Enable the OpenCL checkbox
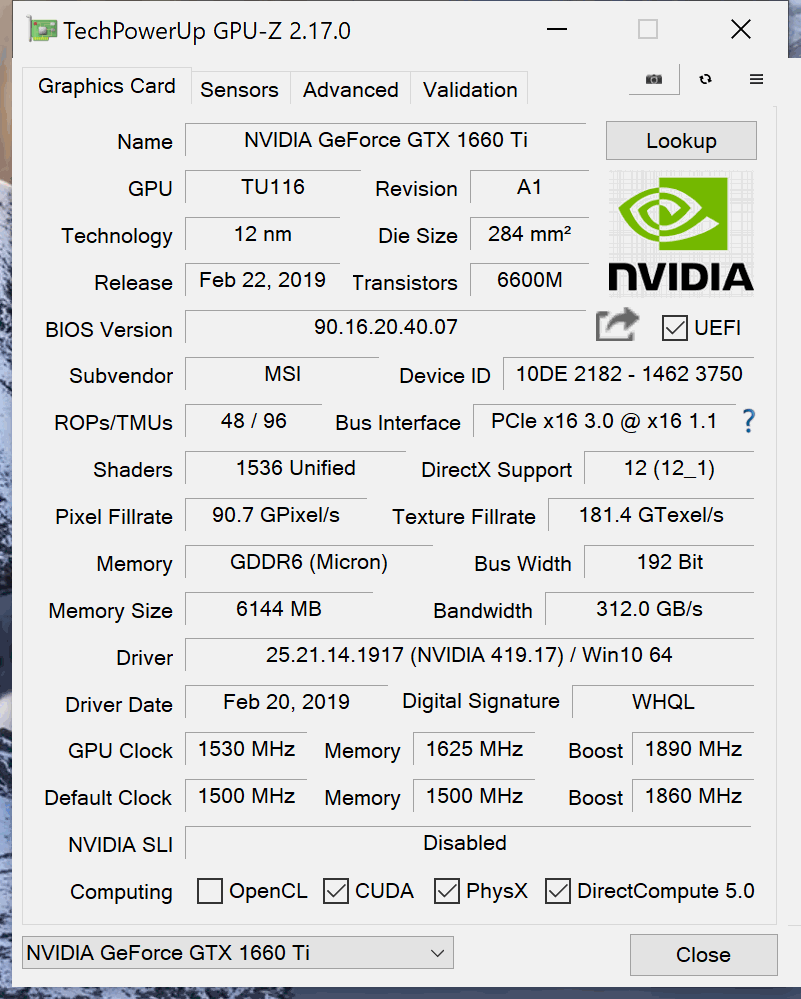This screenshot has width=801, height=999. 210,891
